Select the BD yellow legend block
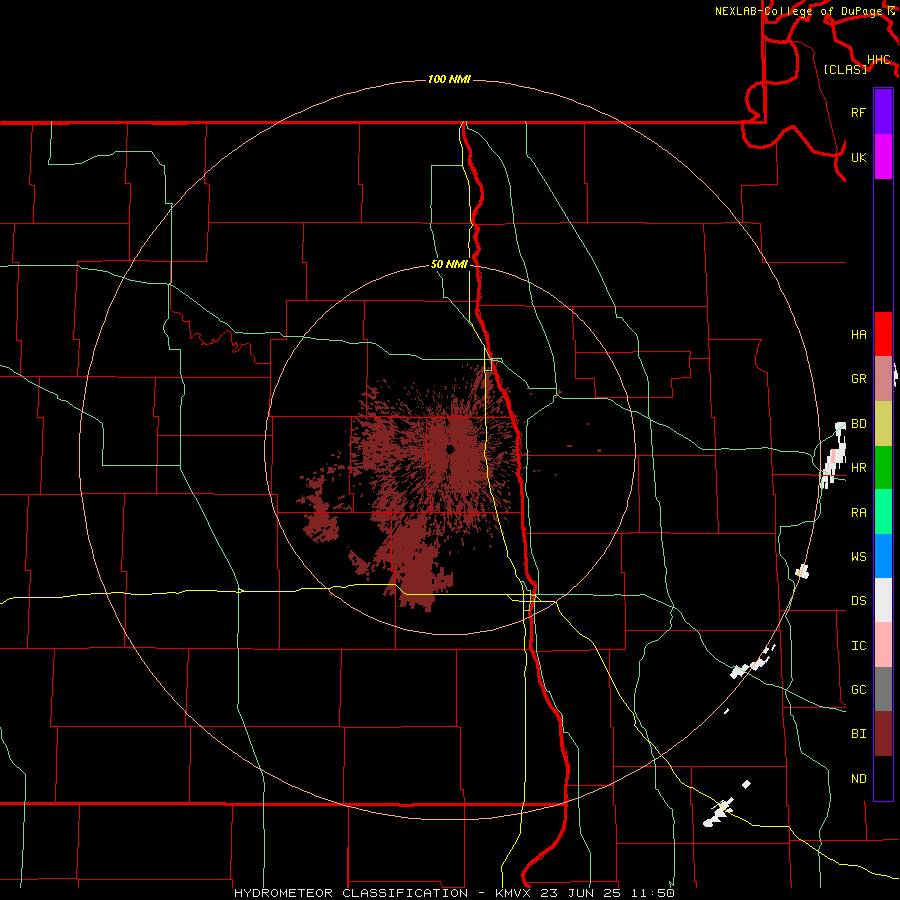Viewport: 900px width, 900px height. click(883, 424)
